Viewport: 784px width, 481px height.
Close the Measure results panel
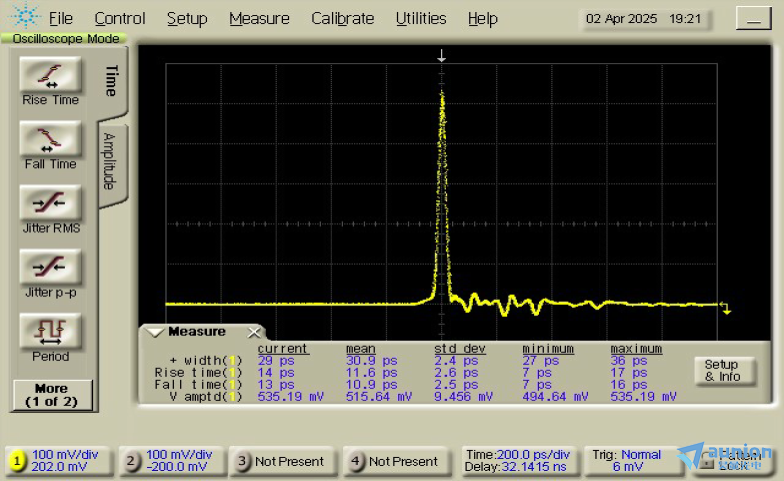click(254, 332)
